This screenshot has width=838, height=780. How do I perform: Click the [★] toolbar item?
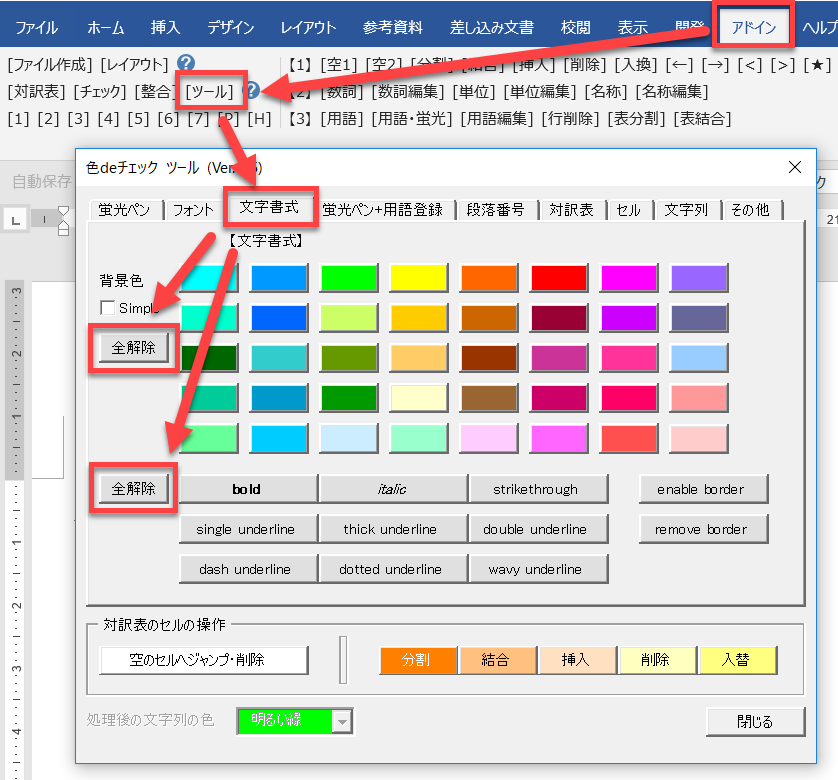817,65
